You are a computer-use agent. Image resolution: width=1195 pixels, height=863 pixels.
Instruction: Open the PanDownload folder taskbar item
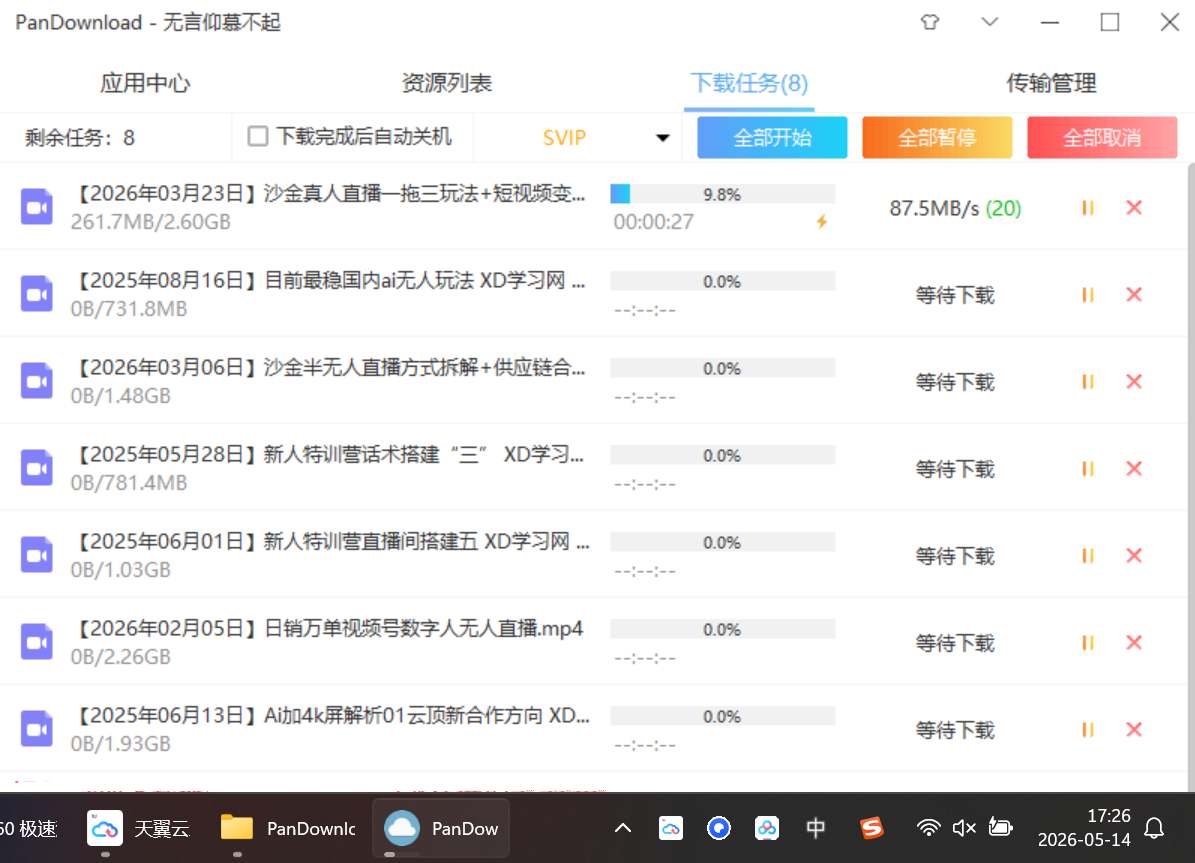tap(287, 829)
